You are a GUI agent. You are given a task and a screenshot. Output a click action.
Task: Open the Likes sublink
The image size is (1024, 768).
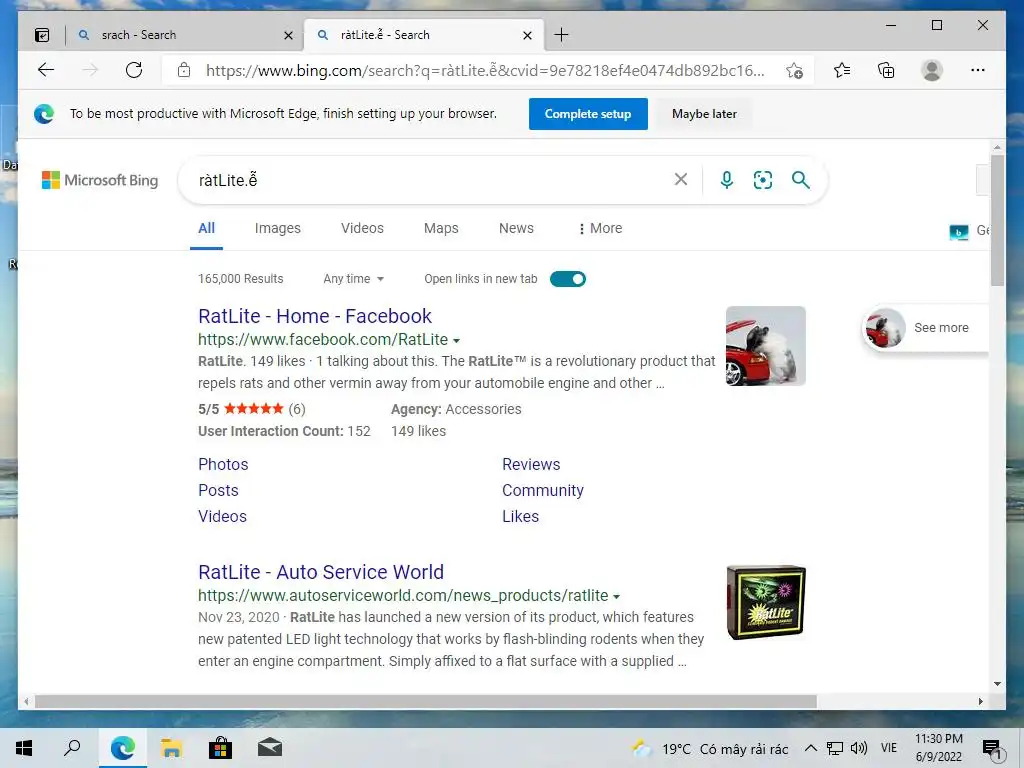(x=520, y=517)
